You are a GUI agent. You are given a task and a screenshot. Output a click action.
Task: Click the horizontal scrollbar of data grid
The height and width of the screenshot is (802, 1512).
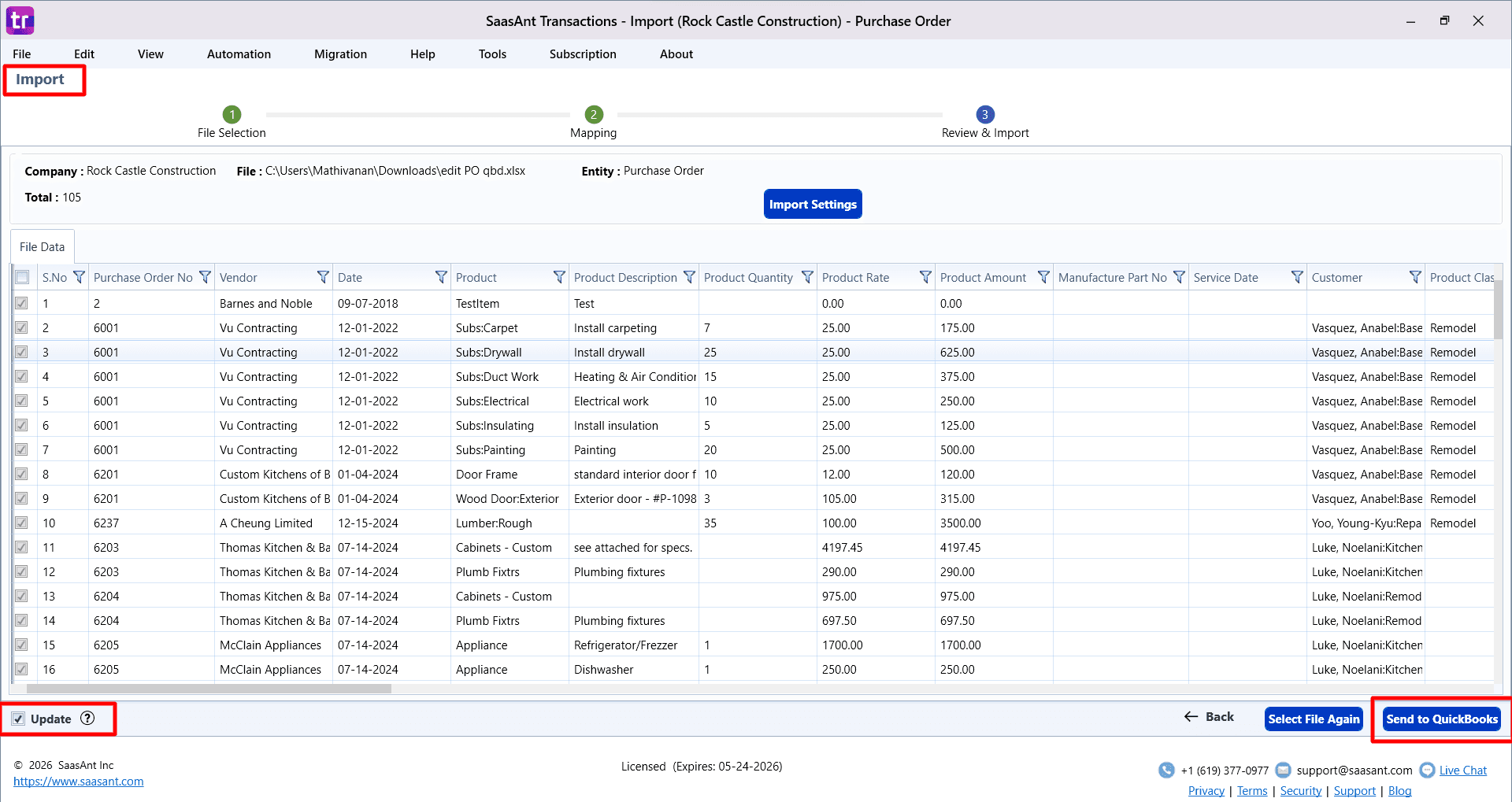[209, 689]
